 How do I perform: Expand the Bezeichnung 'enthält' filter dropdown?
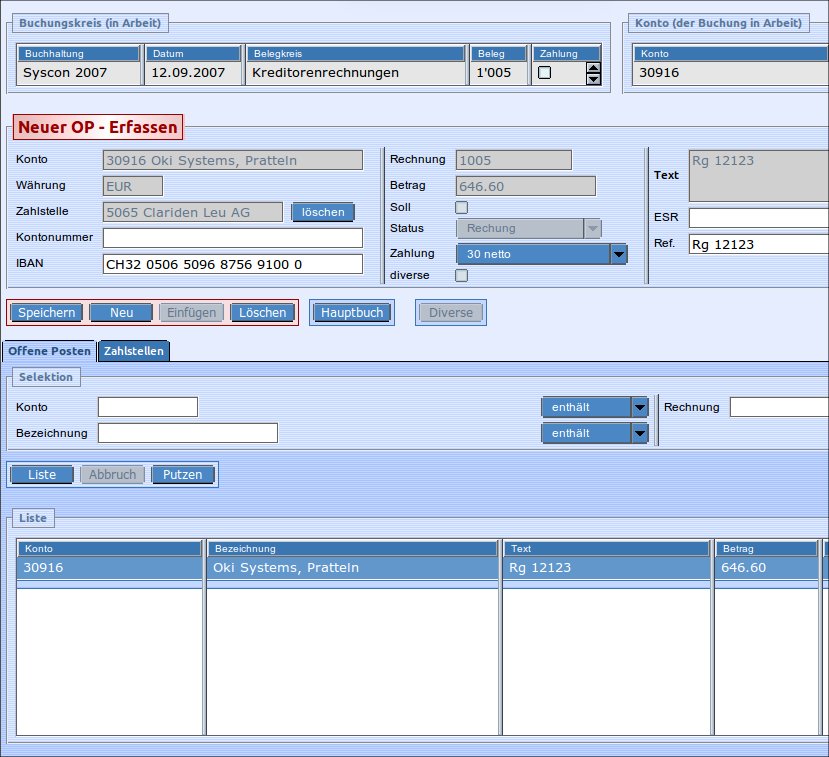(640, 433)
